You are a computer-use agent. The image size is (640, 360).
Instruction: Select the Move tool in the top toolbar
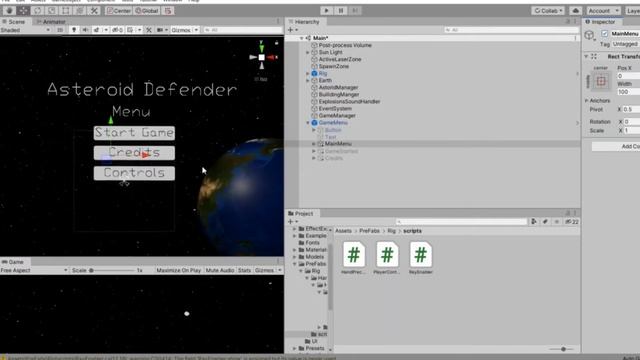pos(23,11)
